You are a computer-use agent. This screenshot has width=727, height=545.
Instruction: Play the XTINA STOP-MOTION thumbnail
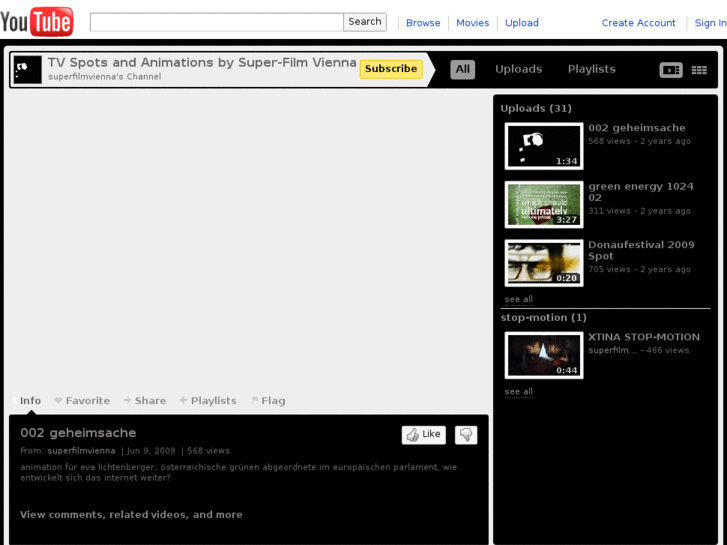point(543,355)
